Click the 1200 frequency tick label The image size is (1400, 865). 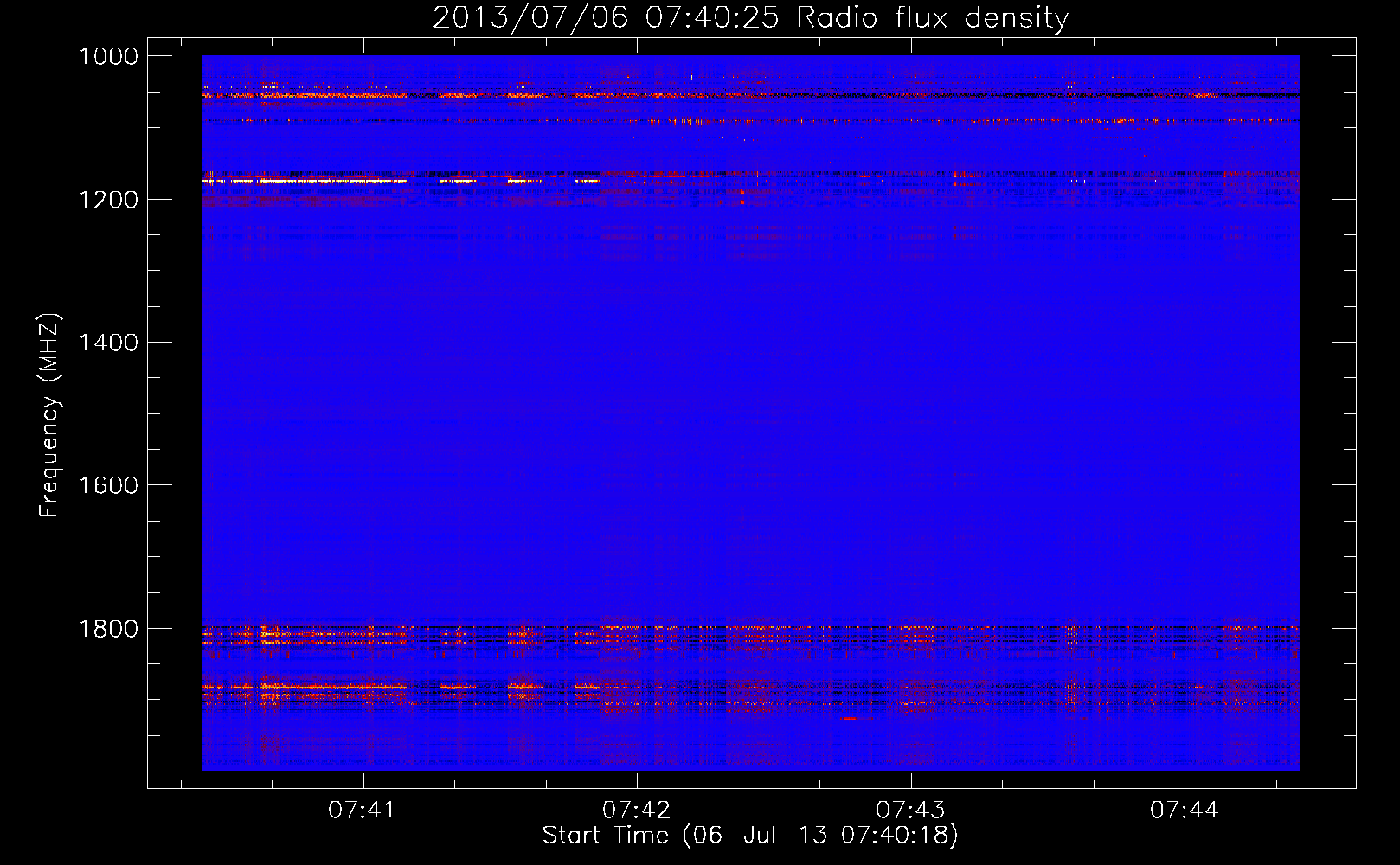(109, 200)
